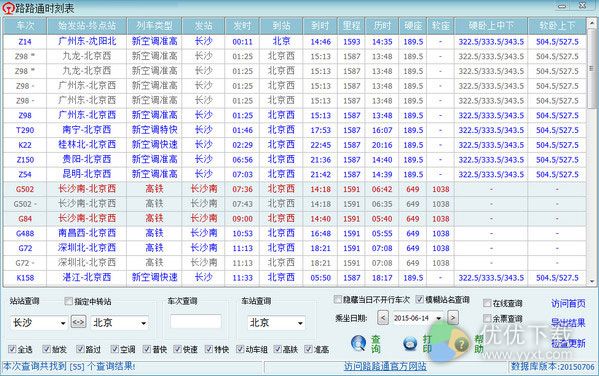Disable the 模糊站名查询 checkbox
Viewport: 599px width, 376px height.
[x=419, y=299]
